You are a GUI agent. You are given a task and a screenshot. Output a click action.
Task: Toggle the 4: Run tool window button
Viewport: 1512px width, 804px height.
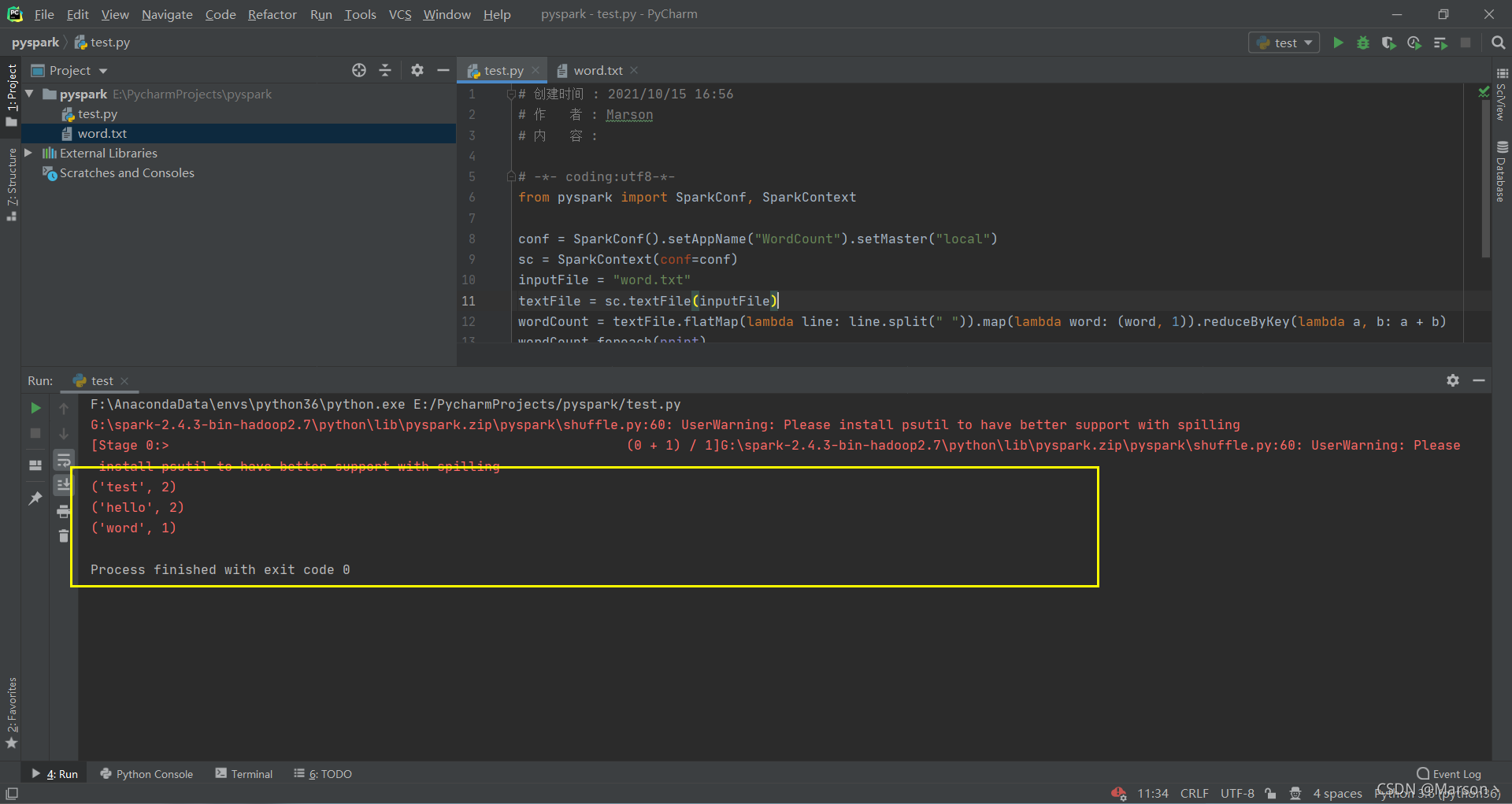(55, 774)
